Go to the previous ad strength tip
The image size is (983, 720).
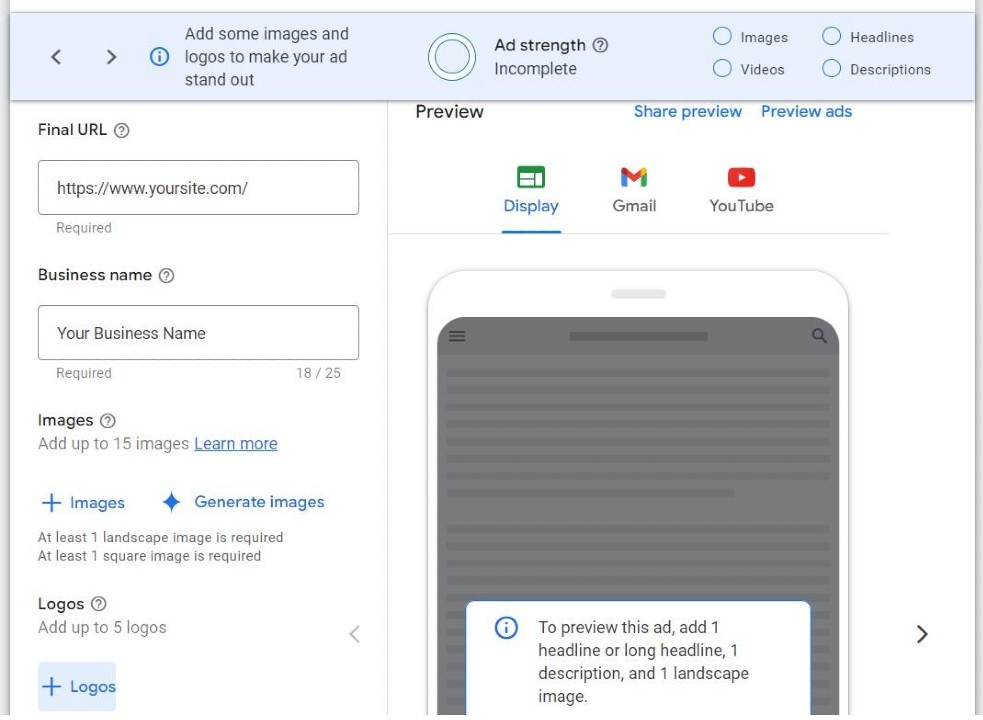tap(56, 57)
